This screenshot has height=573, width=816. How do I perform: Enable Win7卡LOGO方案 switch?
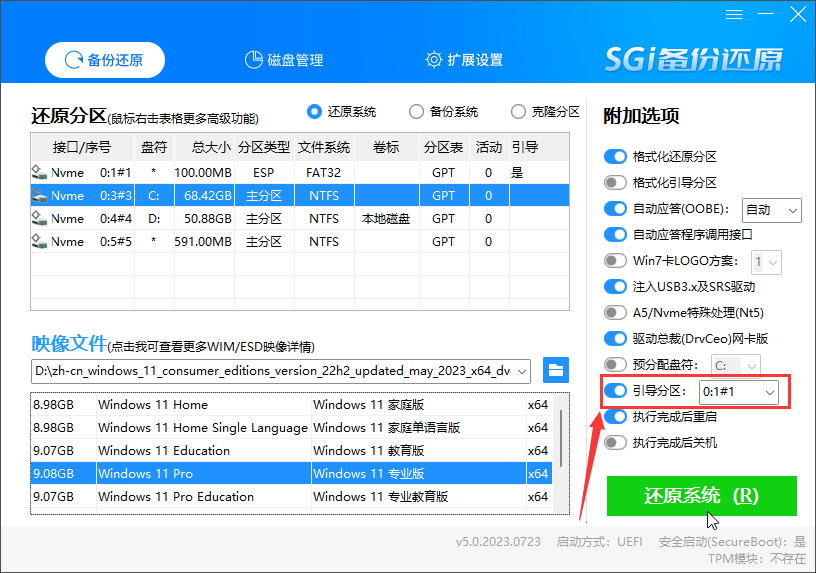pos(615,261)
